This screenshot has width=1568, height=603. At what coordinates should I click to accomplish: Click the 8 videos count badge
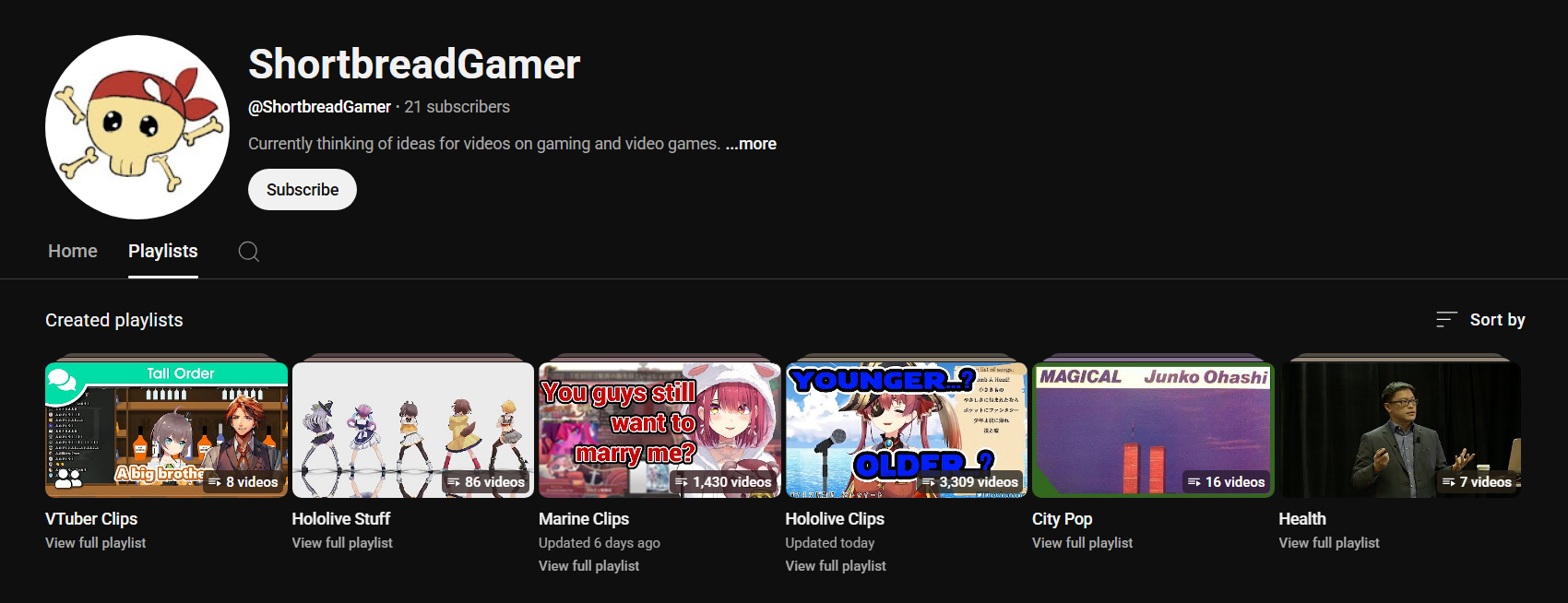pyautogui.click(x=244, y=482)
